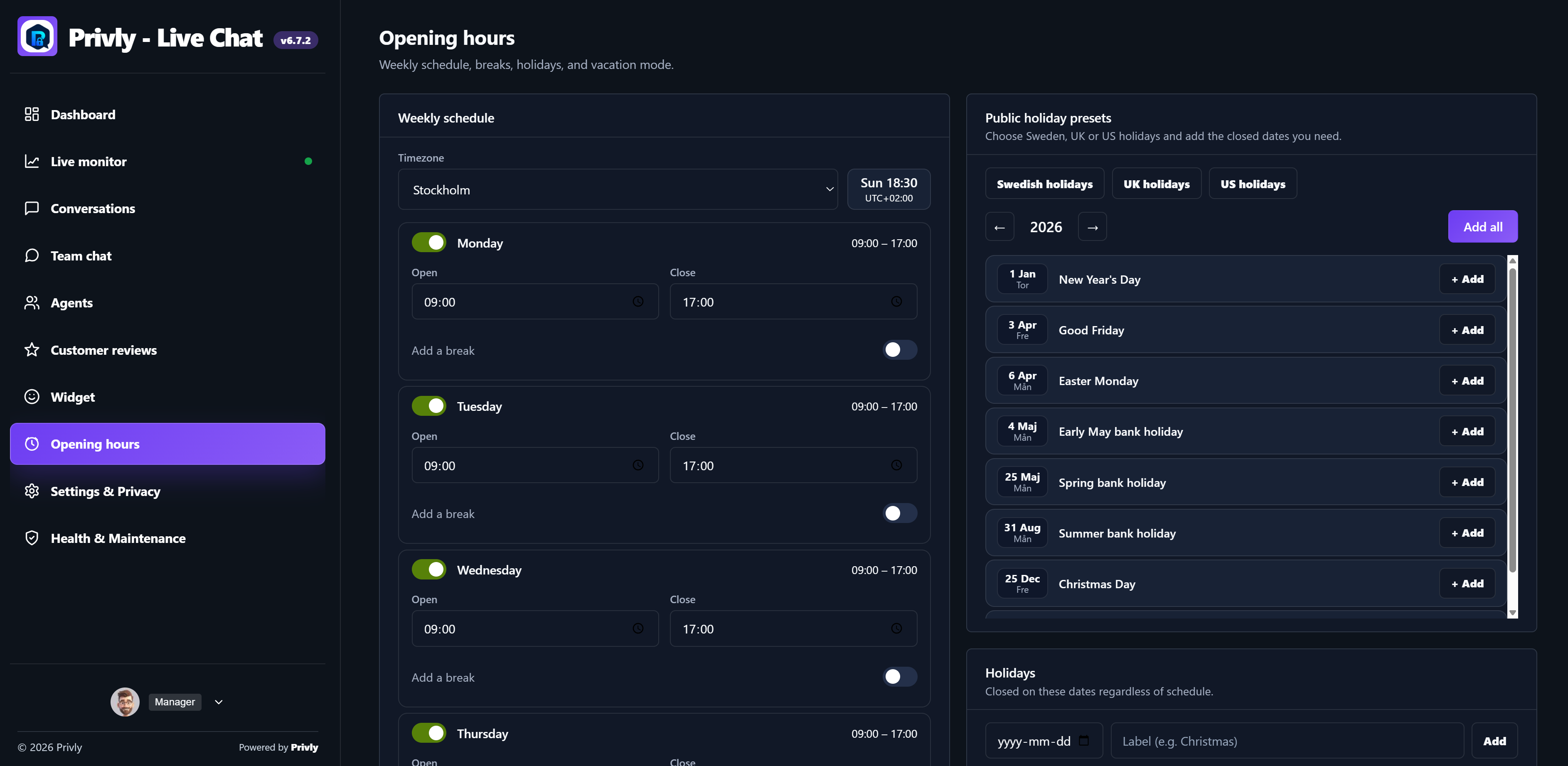
Task: Add Summer bank holiday
Action: 1467,533
